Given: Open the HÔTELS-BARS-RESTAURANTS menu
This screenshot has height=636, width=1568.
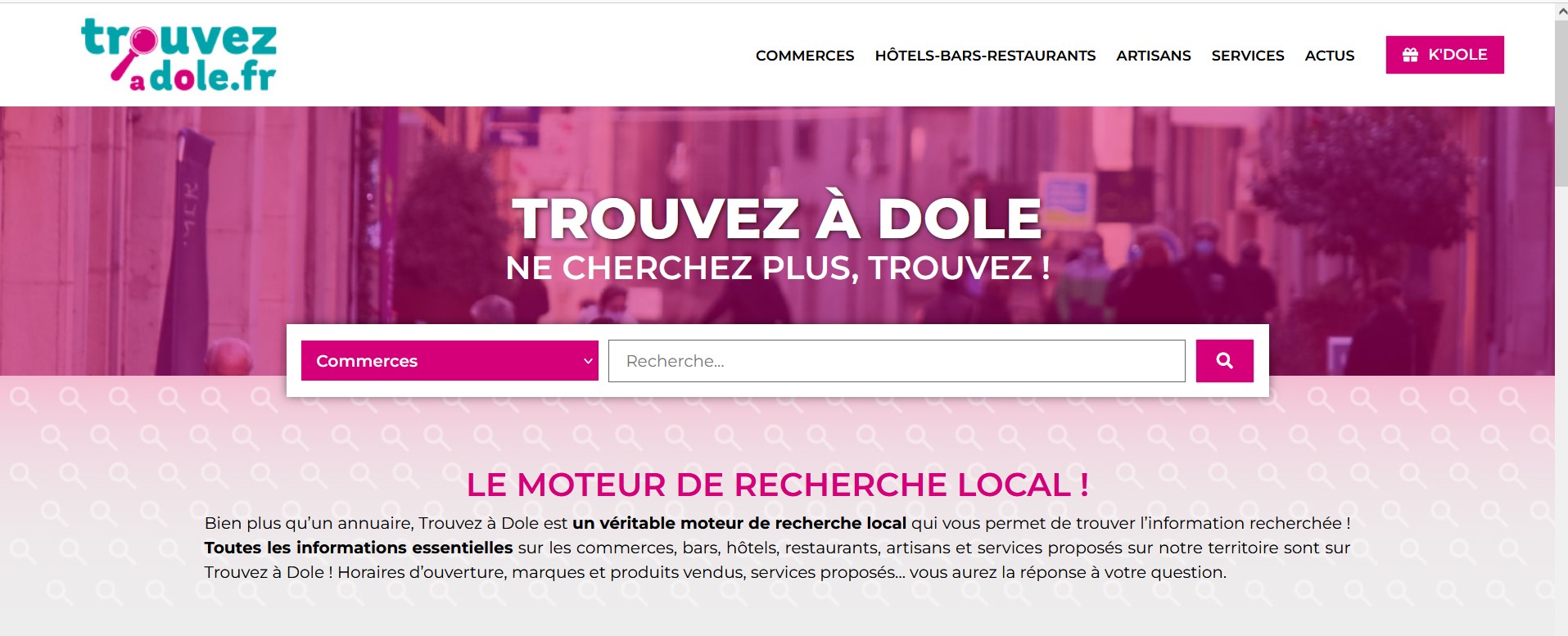Looking at the screenshot, I should pos(985,56).
